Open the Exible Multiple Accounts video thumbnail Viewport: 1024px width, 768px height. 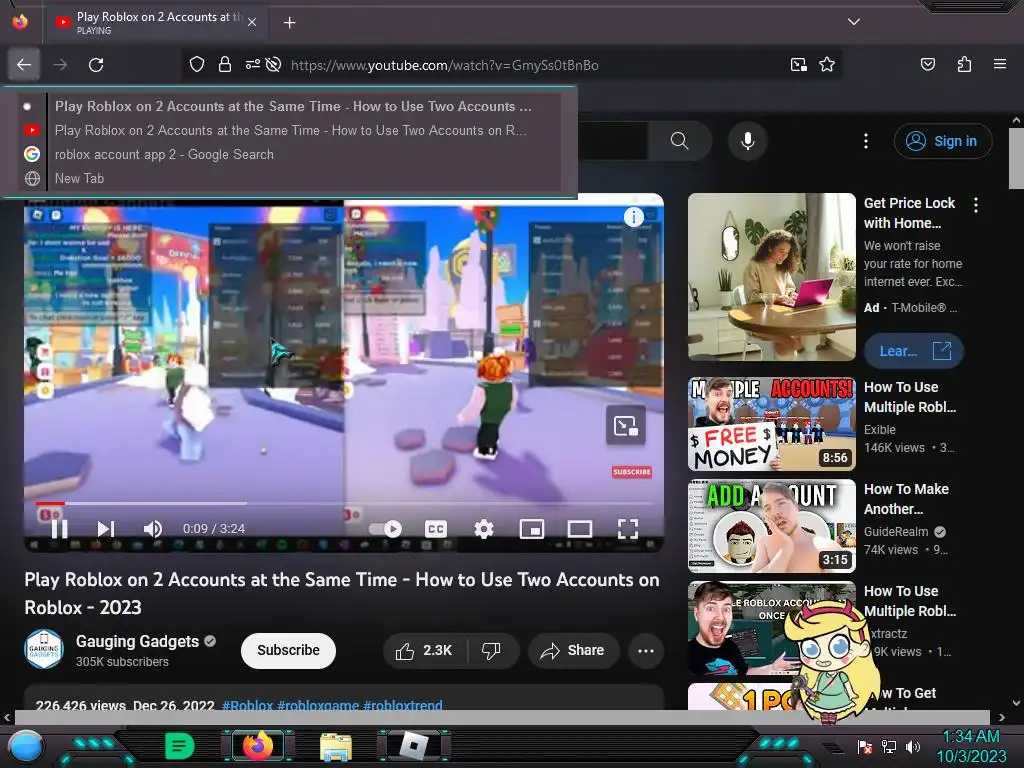coord(771,424)
